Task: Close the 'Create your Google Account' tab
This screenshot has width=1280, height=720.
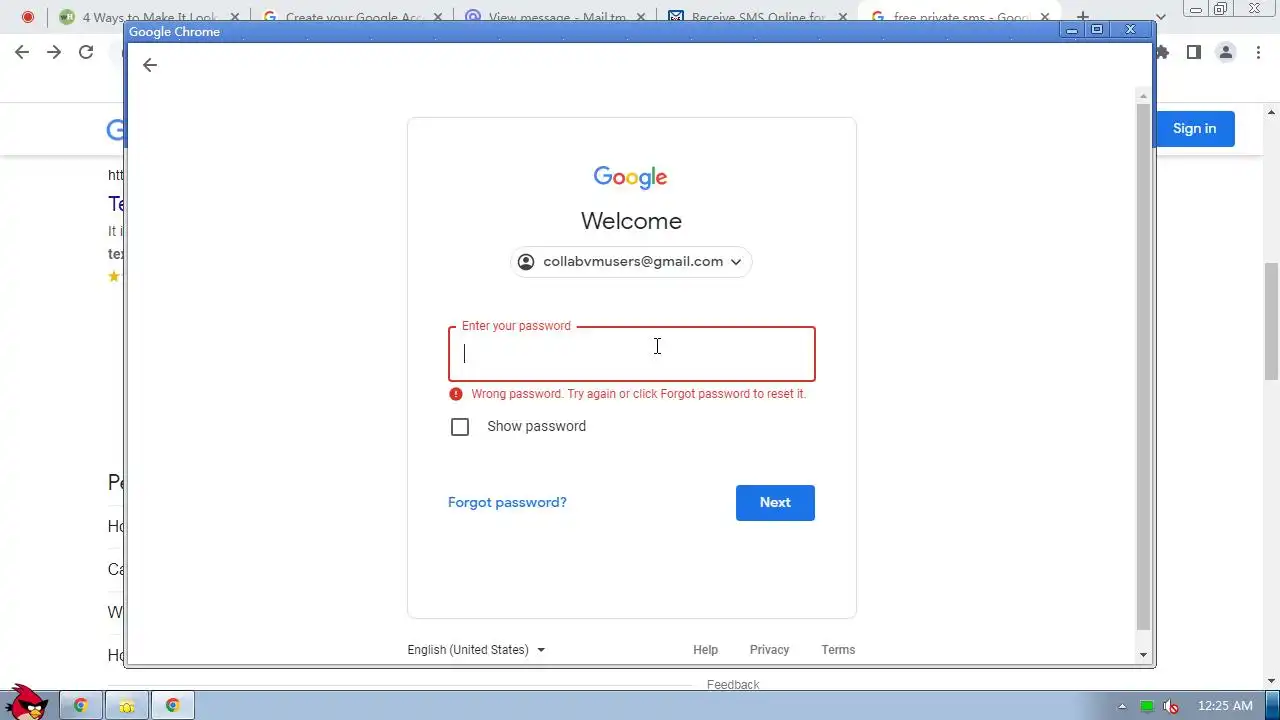Action: tap(437, 17)
